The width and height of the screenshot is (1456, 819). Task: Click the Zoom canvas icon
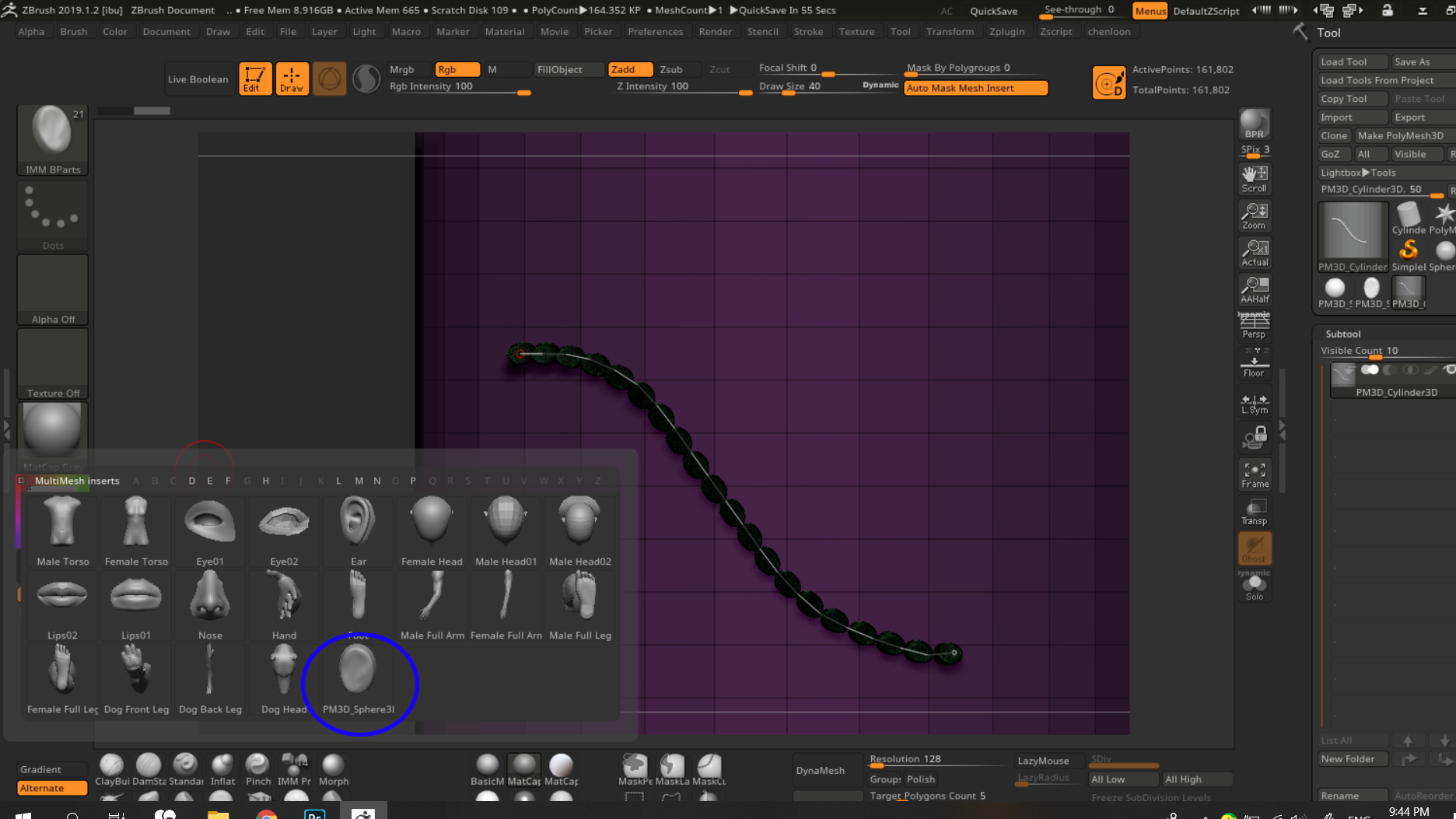coord(1254,215)
